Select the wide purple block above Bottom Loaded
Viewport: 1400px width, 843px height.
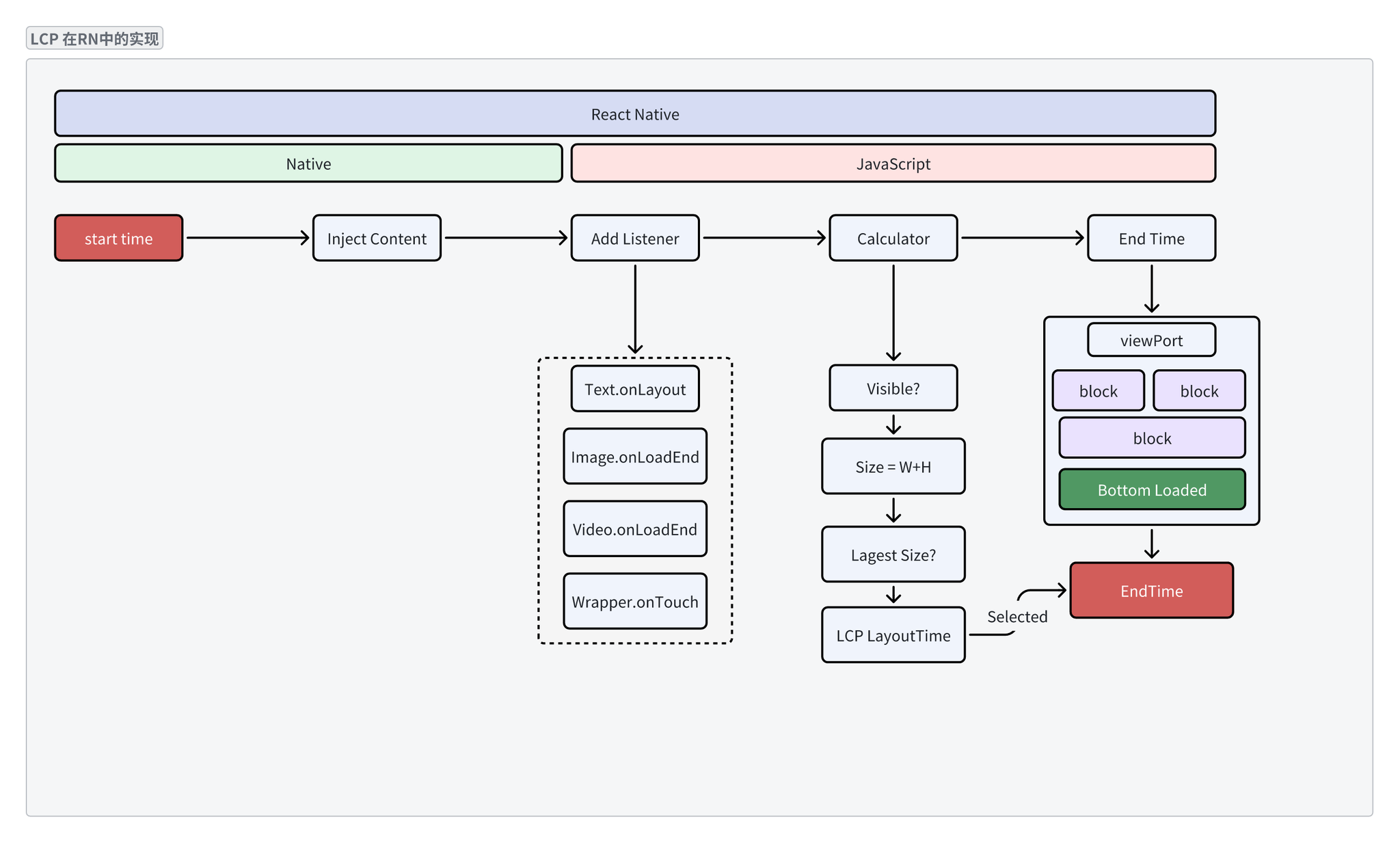(1153, 438)
